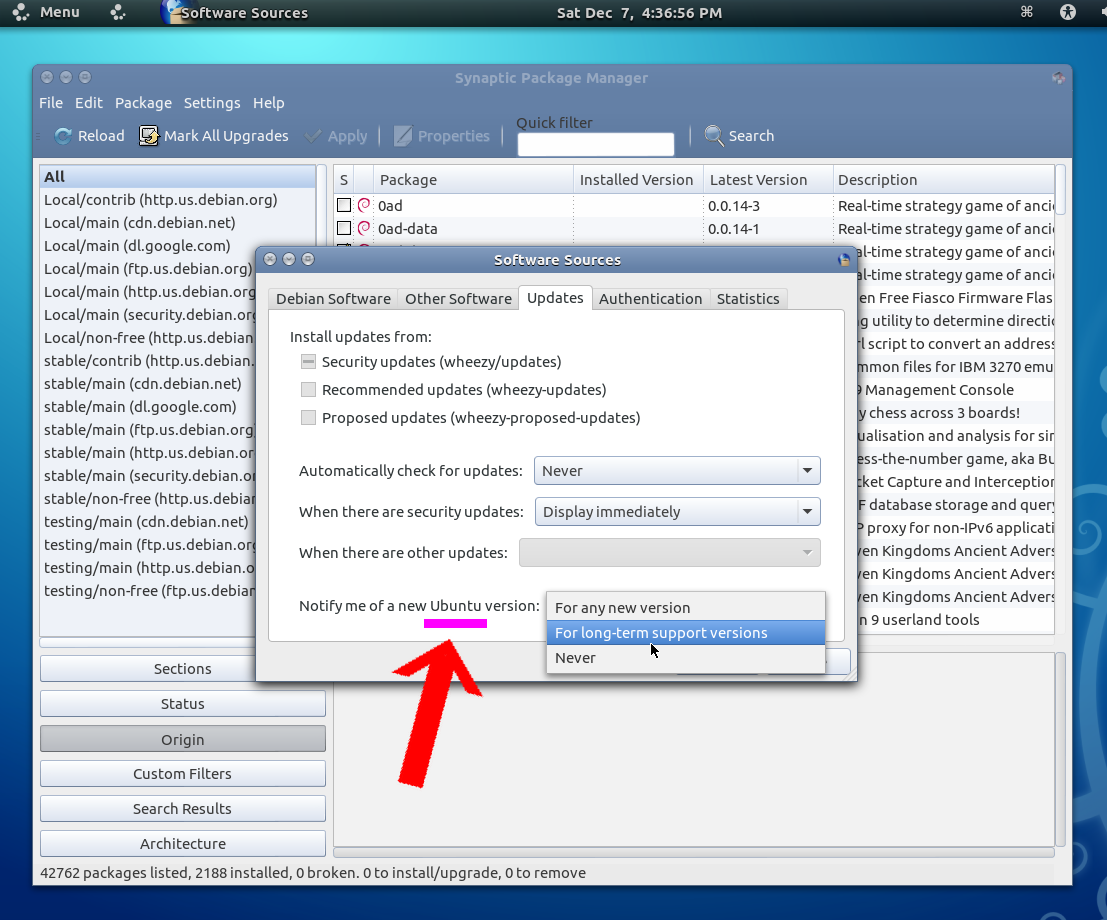Click the clock showing Sat Dec 7
Viewport: 1107px width, 920px height.
(x=639, y=13)
